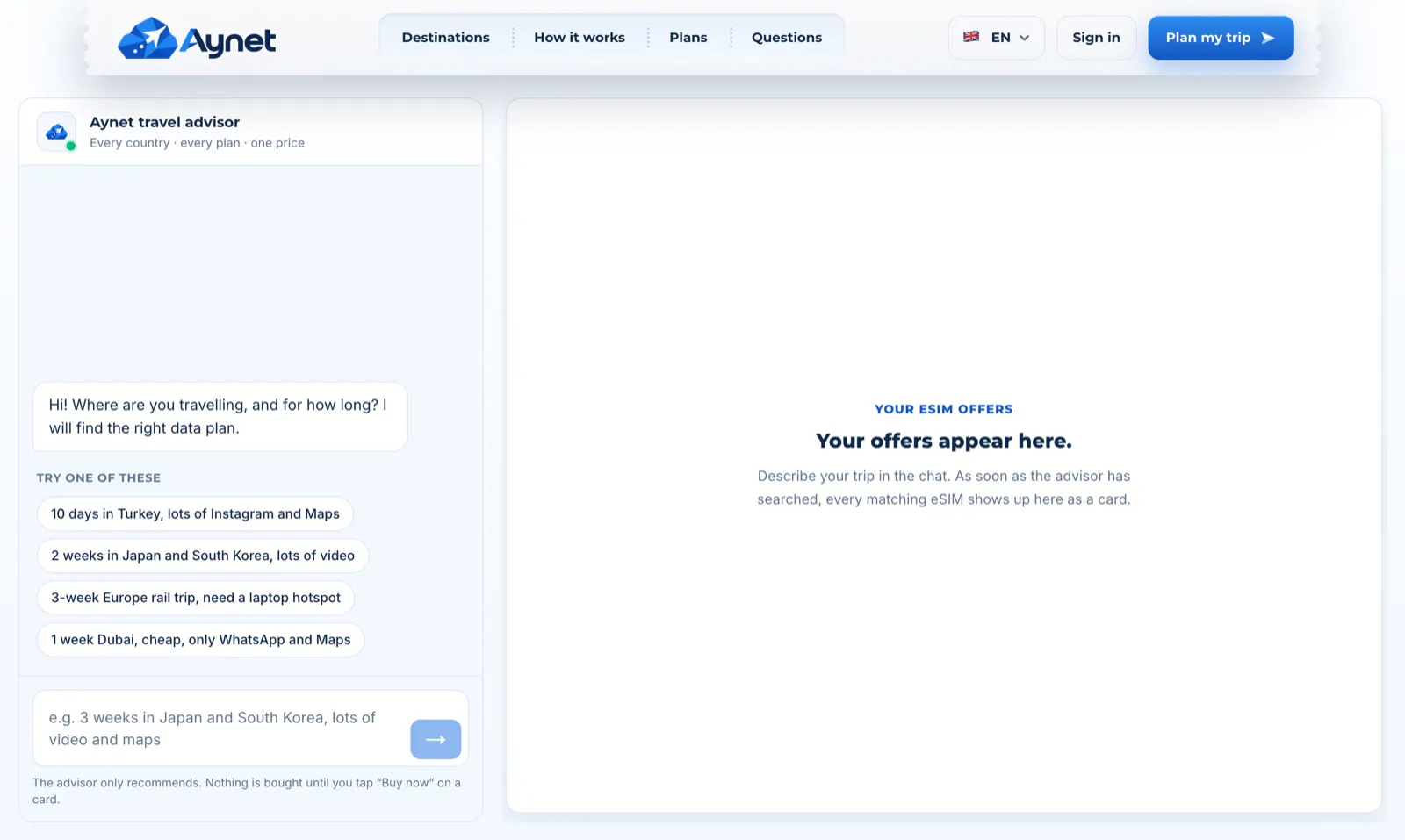Open the Destinations menu item
This screenshot has height=840, width=1405.
(445, 38)
